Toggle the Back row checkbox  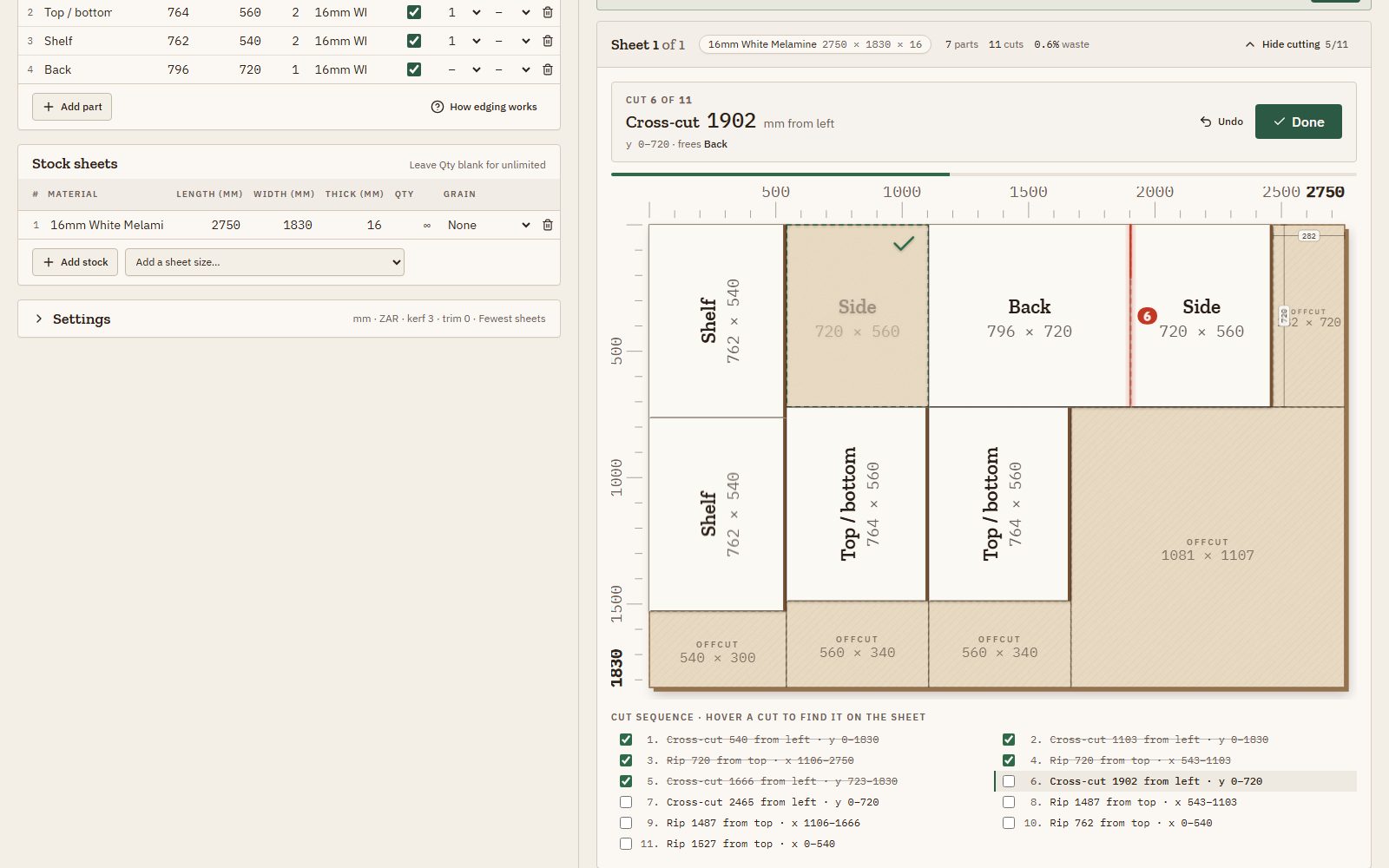coord(414,69)
